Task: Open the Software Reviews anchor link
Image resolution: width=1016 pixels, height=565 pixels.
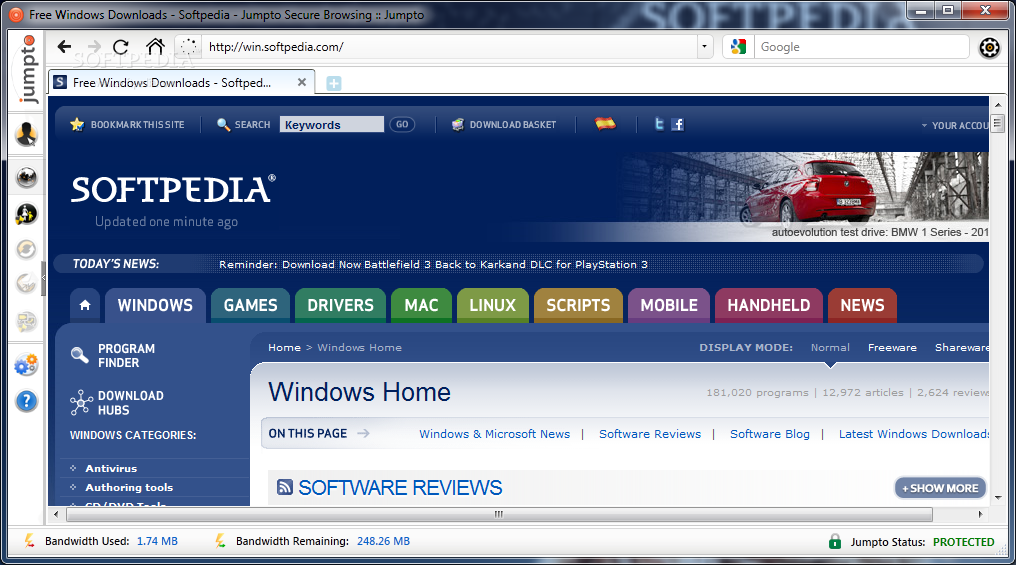Action: (x=650, y=434)
